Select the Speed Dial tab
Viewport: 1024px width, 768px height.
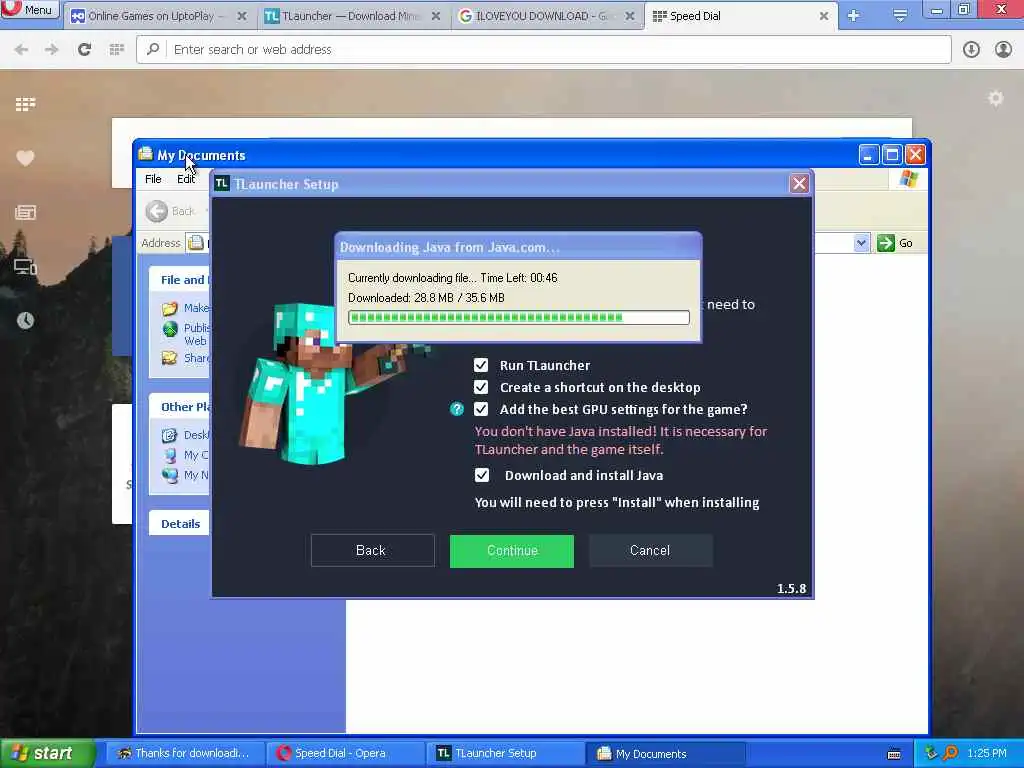tap(741, 16)
